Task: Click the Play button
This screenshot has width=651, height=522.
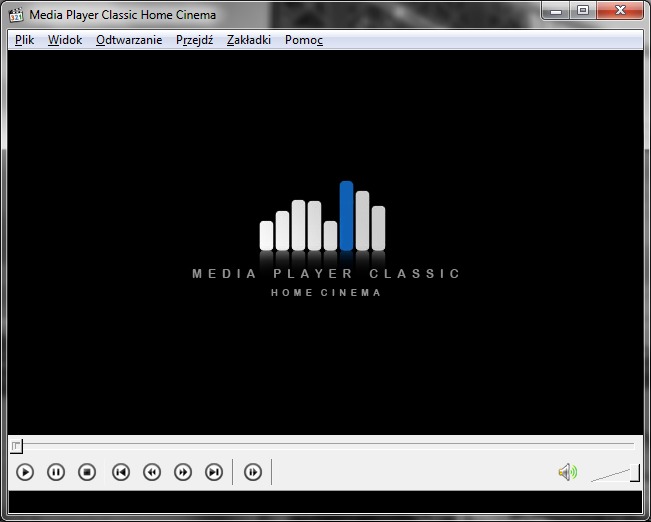Action: pyautogui.click(x=25, y=472)
